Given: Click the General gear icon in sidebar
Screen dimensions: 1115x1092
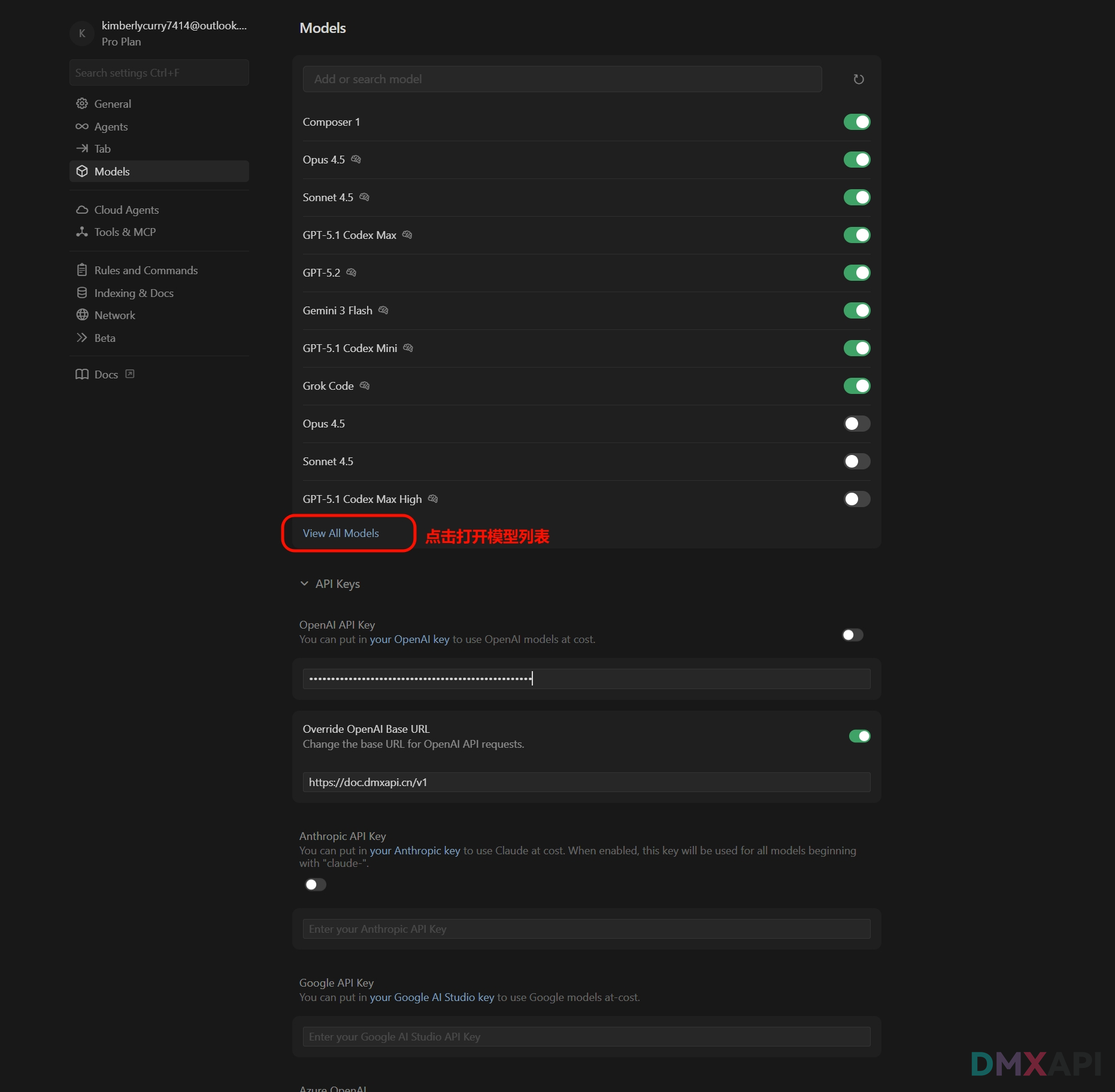Looking at the screenshot, I should click(82, 104).
